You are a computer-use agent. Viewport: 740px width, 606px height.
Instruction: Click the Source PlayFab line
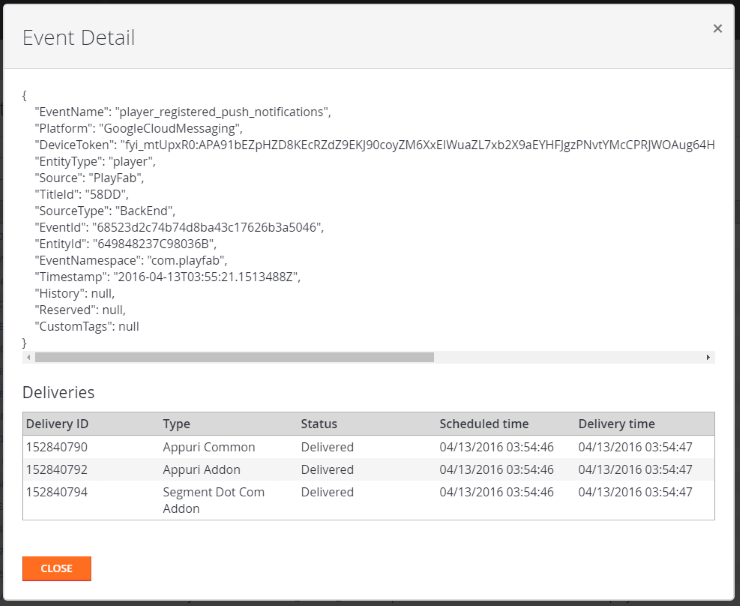[89, 178]
